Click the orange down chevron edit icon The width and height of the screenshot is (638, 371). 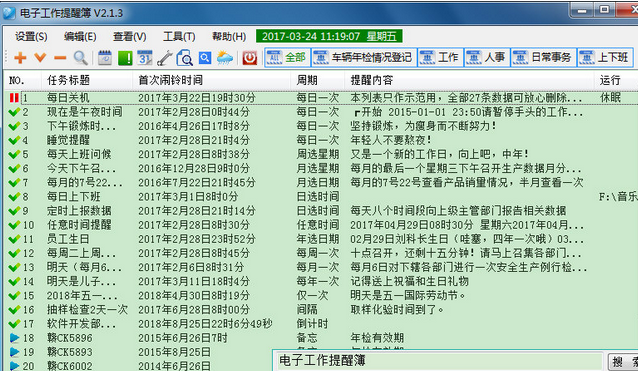(x=40, y=57)
